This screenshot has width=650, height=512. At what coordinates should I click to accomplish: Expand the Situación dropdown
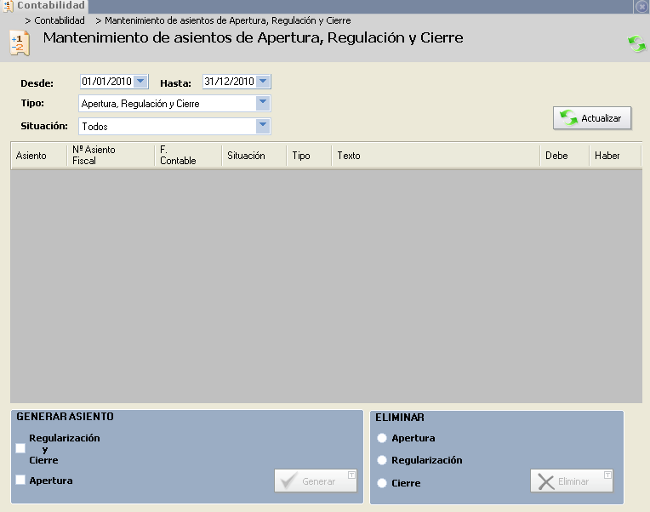pyautogui.click(x=263, y=126)
